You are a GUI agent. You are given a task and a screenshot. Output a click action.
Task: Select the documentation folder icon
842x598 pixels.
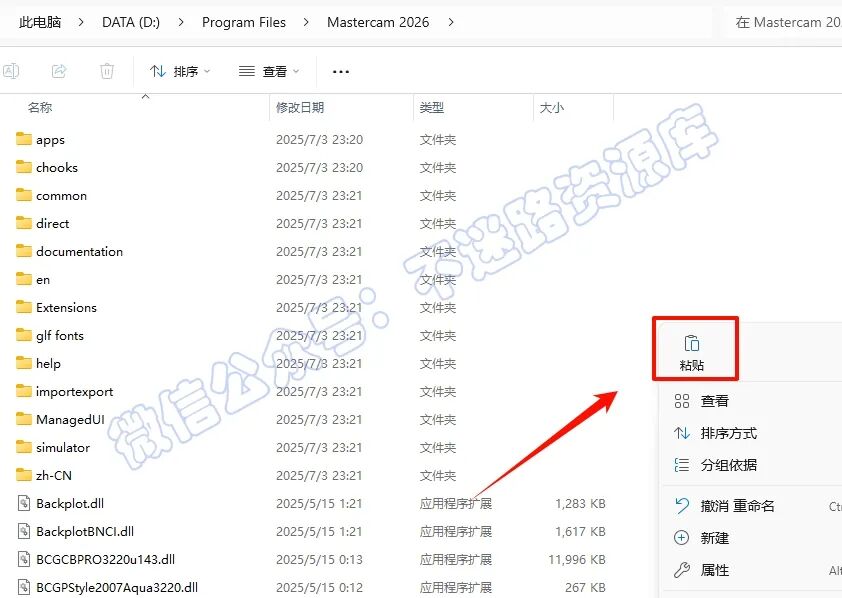coord(24,251)
